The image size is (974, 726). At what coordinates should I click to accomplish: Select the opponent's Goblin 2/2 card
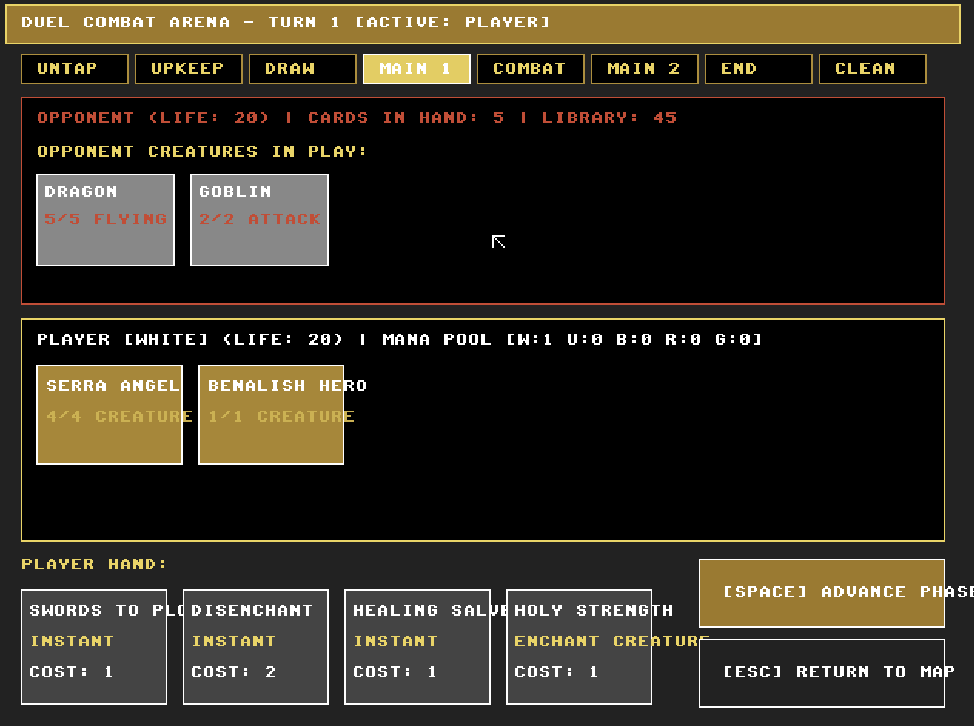260,220
